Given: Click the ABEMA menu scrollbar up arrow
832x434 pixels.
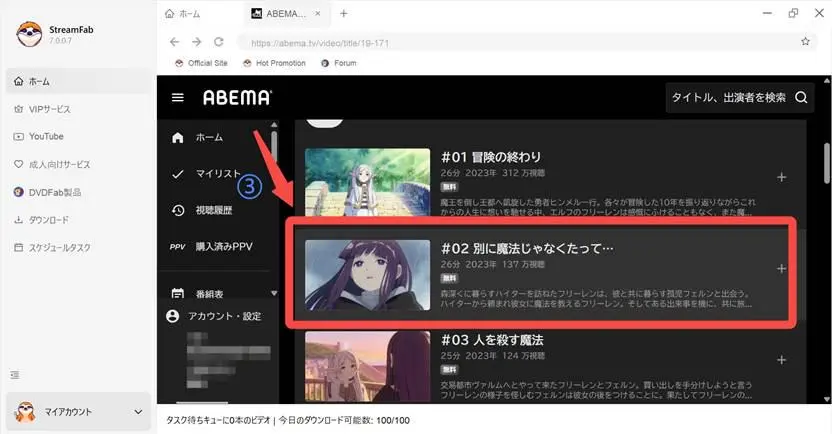Looking at the screenshot, I should [x=274, y=125].
